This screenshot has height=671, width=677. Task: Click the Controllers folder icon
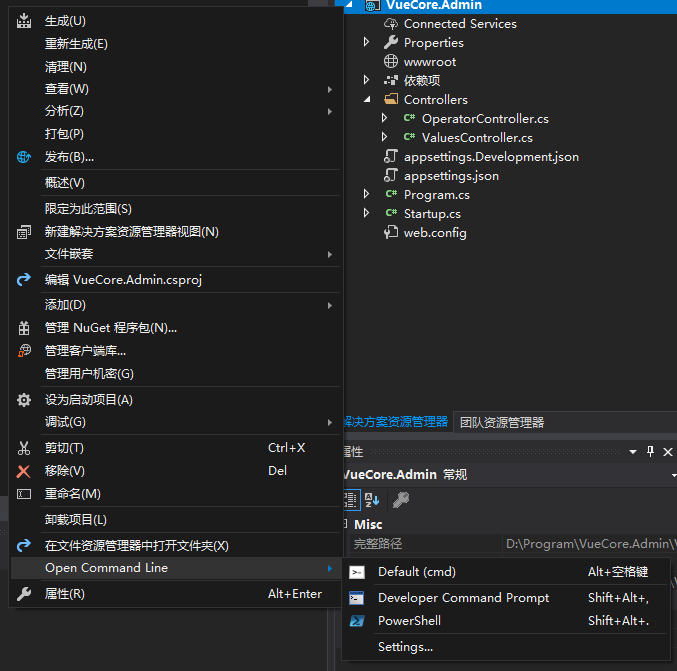coord(391,99)
